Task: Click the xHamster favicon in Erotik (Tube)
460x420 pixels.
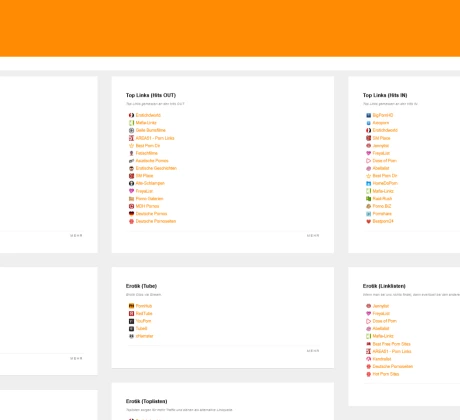Action: click(x=131, y=336)
